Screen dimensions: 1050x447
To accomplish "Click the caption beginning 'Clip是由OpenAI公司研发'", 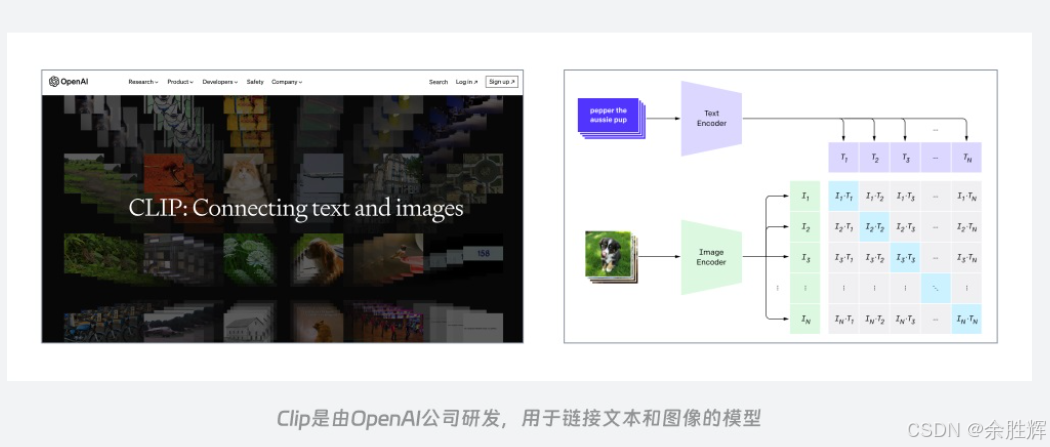I will click(x=519, y=419).
